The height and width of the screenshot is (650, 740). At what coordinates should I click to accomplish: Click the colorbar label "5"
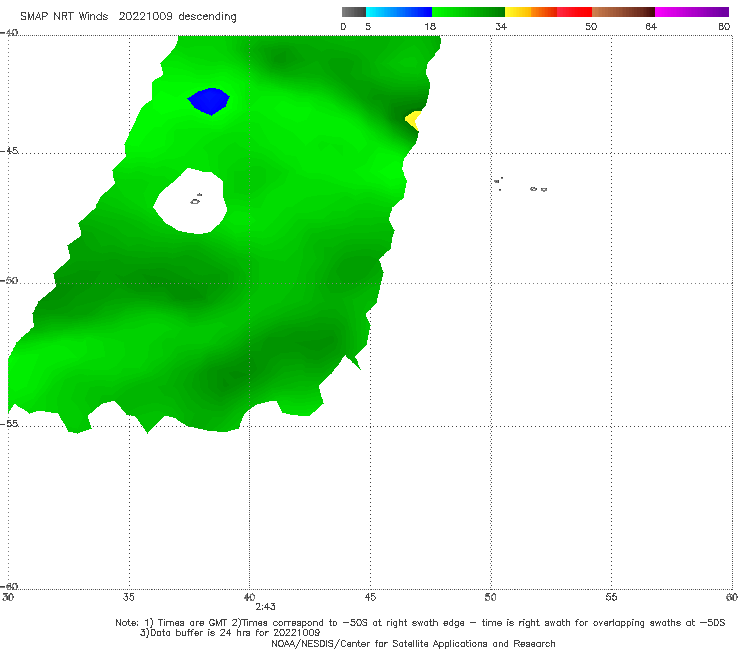coord(368,27)
